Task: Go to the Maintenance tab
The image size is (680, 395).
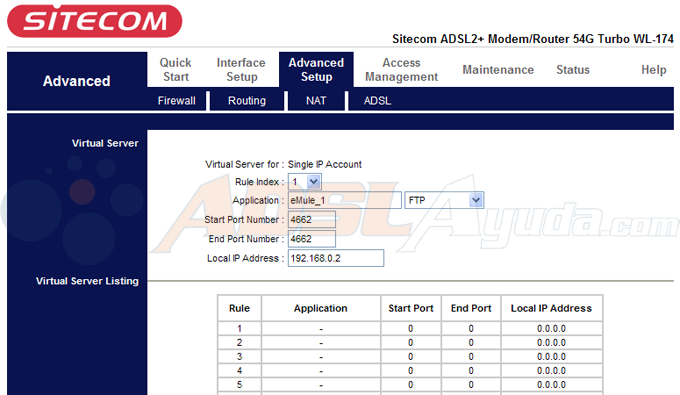Action: 498,70
